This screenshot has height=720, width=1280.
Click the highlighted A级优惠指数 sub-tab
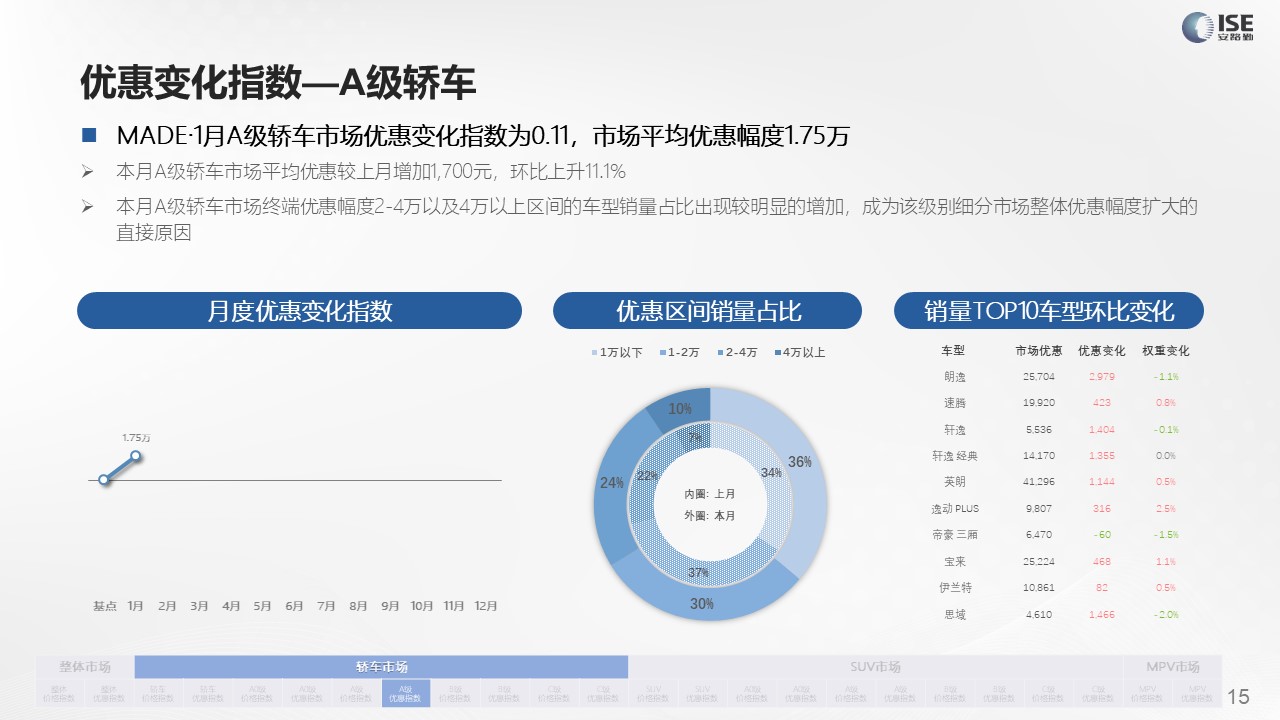click(405, 693)
